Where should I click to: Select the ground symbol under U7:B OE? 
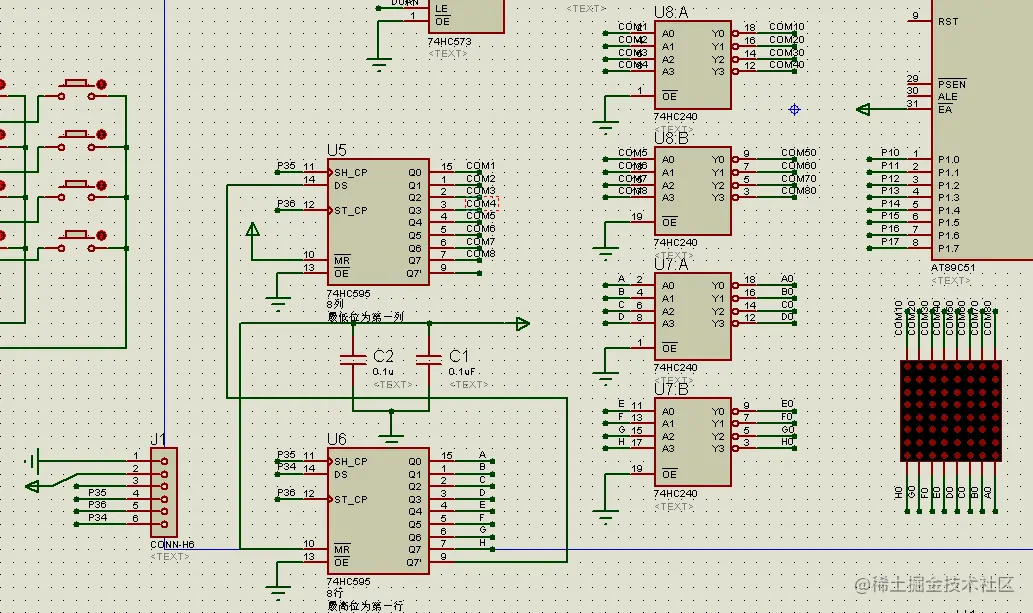coord(605,516)
